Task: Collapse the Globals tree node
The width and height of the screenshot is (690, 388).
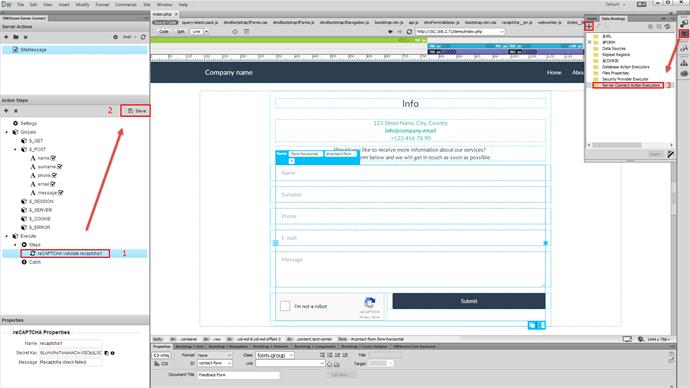Action: pyautogui.click(x=7, y=132)
